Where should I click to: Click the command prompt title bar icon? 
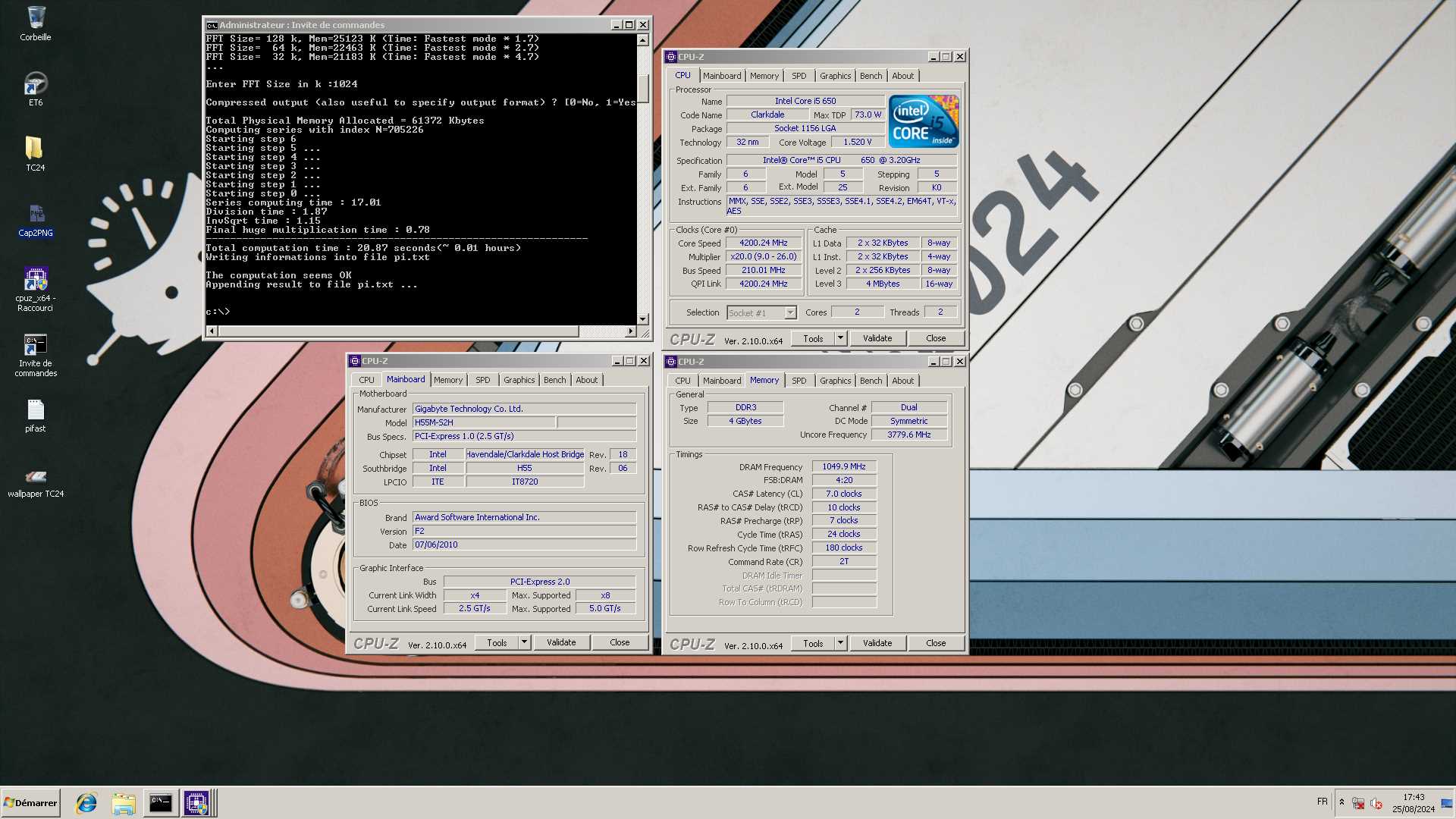[x=212, y=25]
